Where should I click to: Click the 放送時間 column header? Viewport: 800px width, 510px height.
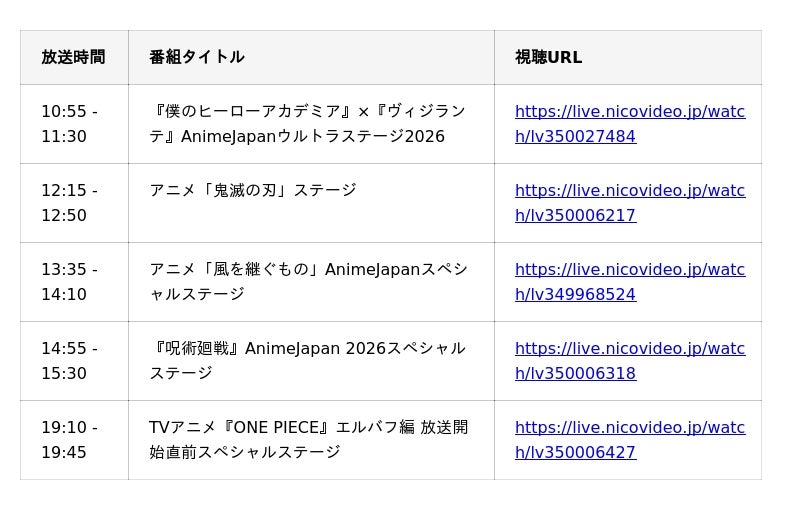click(x=73, y=57)
